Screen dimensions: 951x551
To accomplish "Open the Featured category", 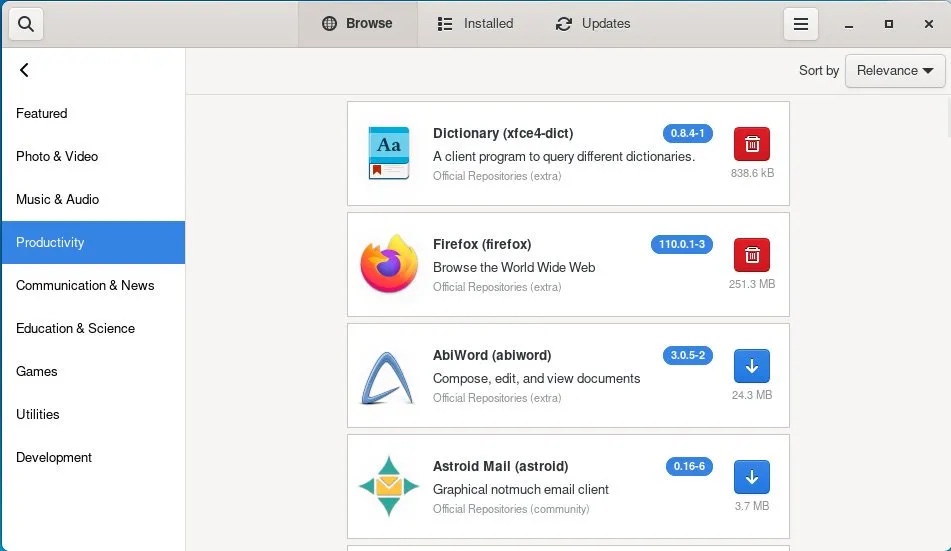I will (x=42, y=114).
